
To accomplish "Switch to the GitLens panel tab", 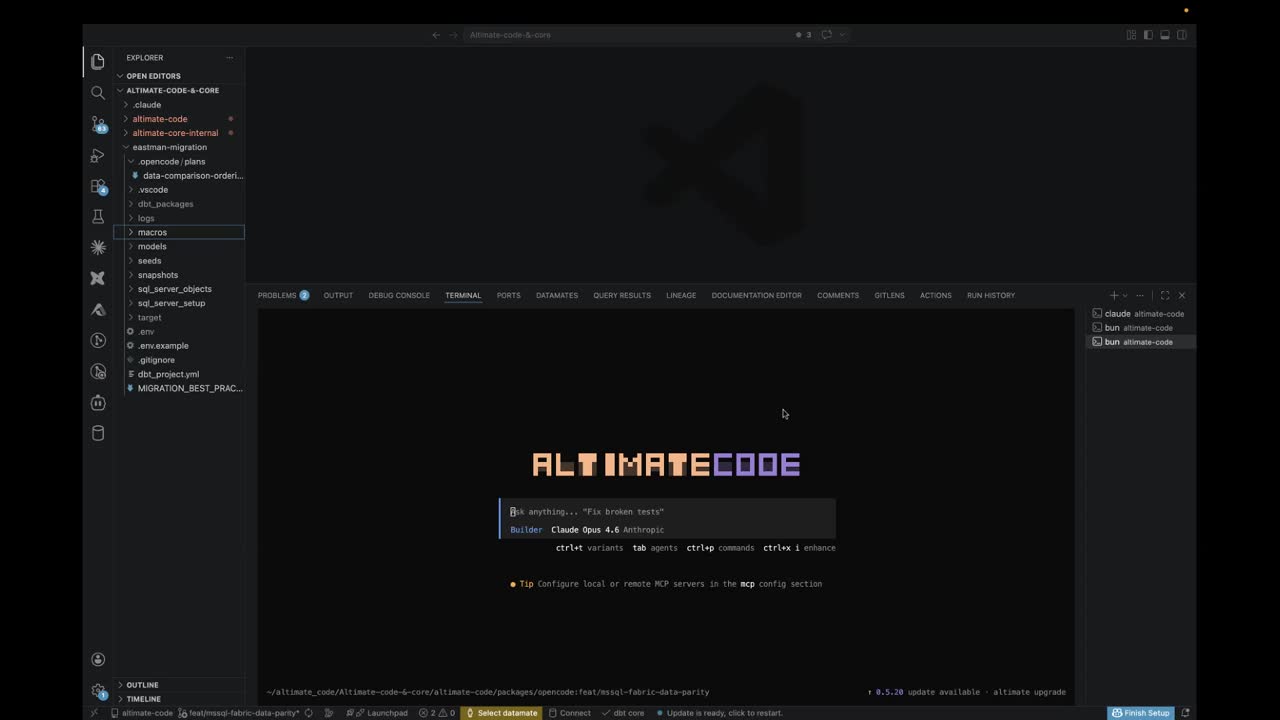I will [889, 295].
